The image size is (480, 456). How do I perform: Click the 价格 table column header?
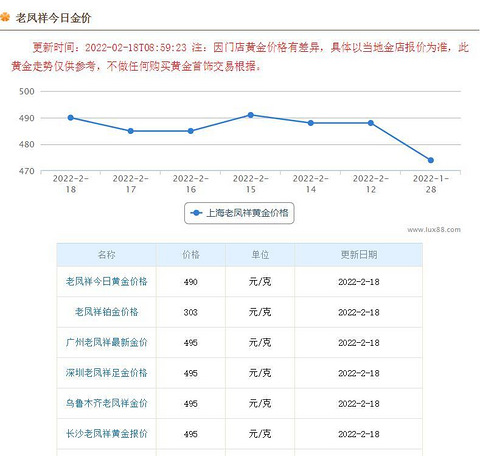coord(191,255)
